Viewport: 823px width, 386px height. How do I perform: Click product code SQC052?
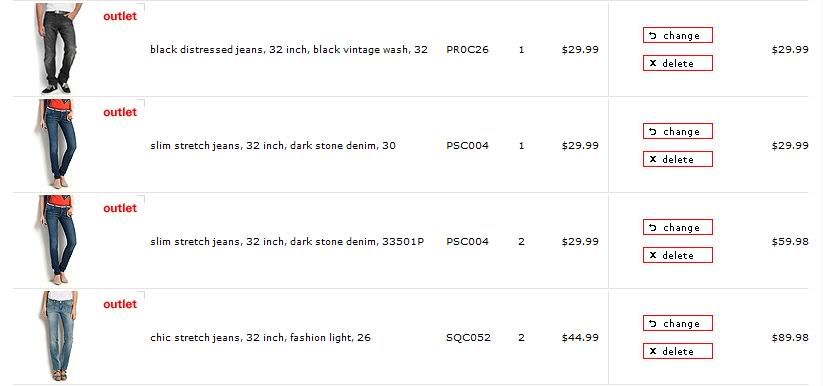click(x=468, y=338)
